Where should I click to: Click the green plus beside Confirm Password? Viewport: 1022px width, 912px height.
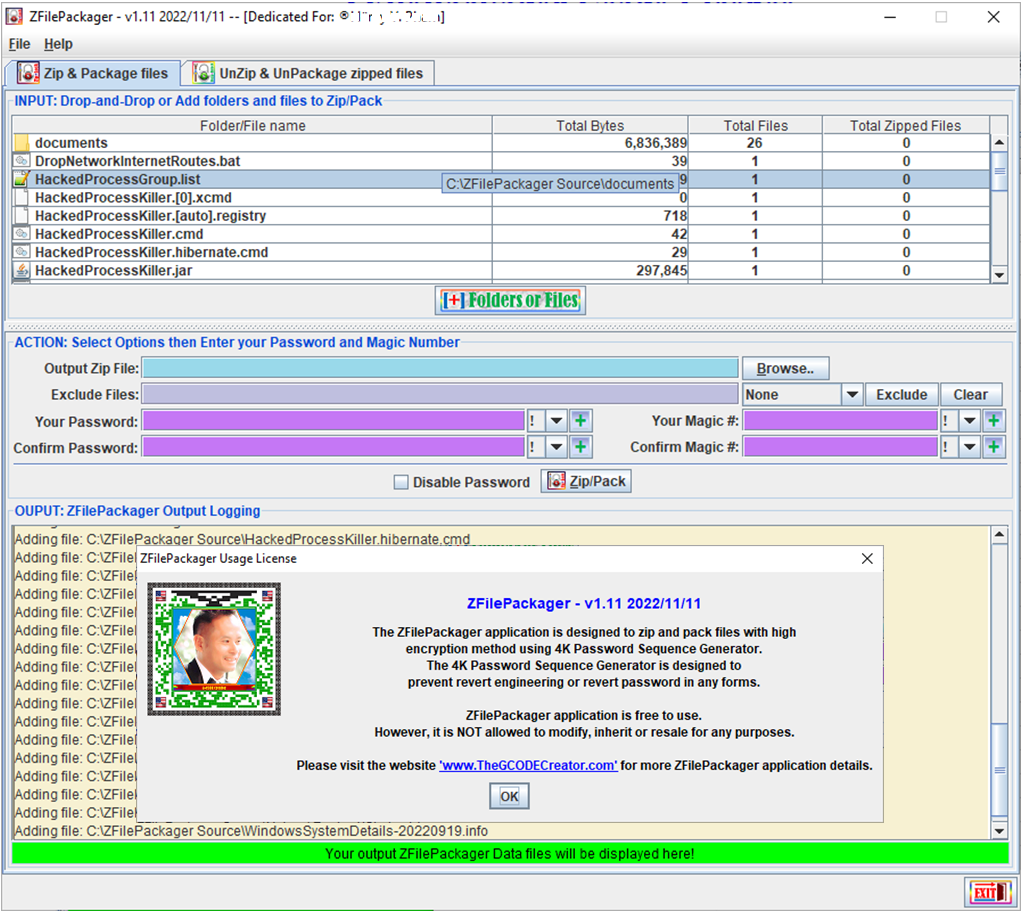(x=581, y=448)
